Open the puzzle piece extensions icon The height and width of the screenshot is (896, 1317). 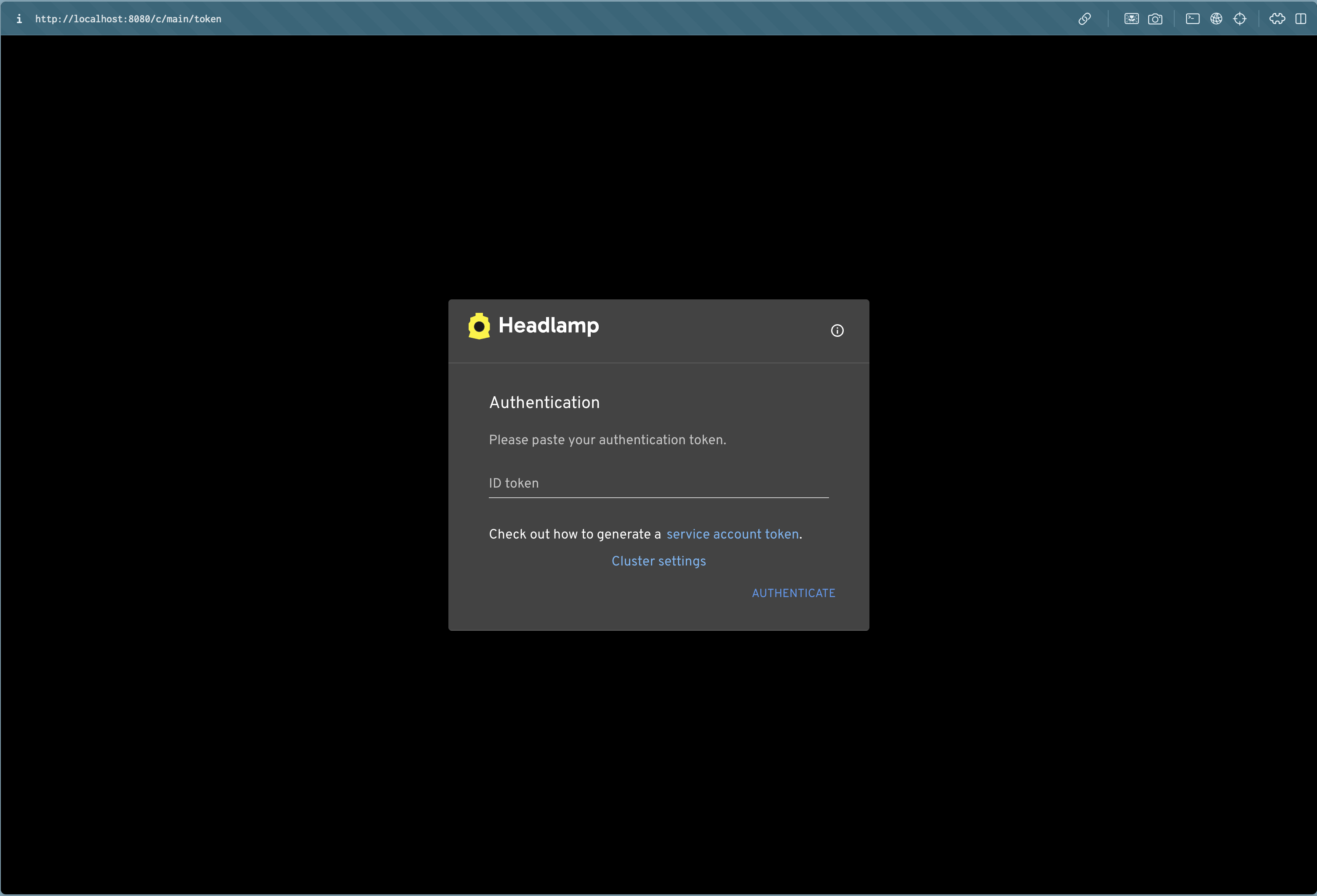1277,19
